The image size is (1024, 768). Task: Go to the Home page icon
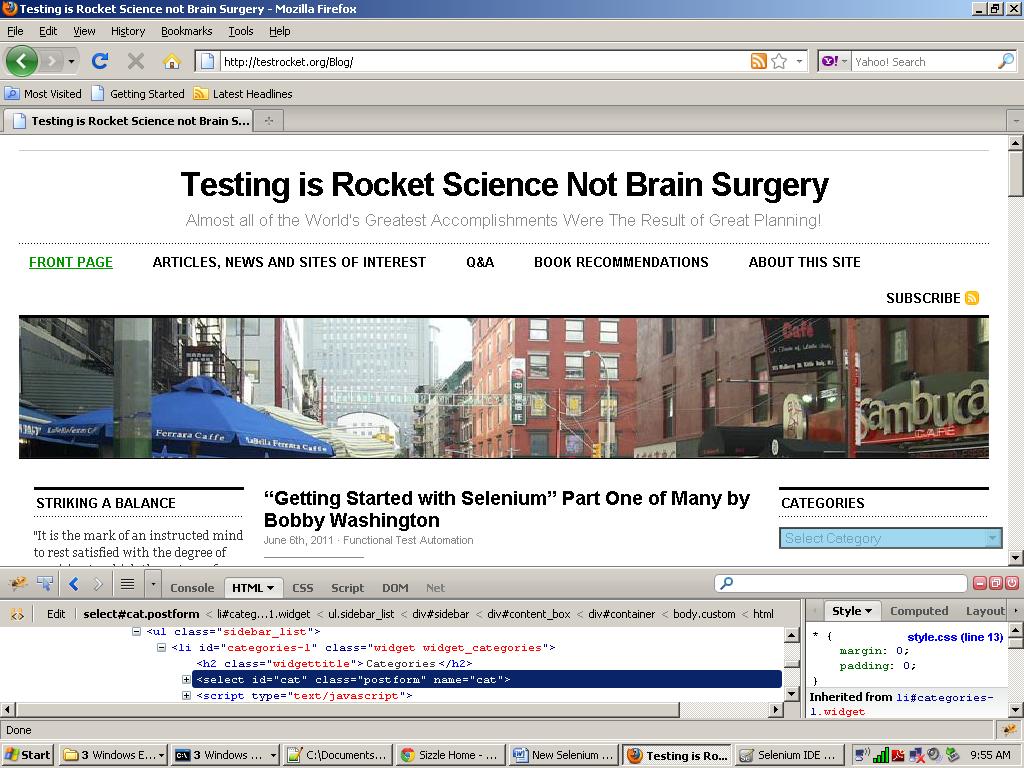[172, 61]
